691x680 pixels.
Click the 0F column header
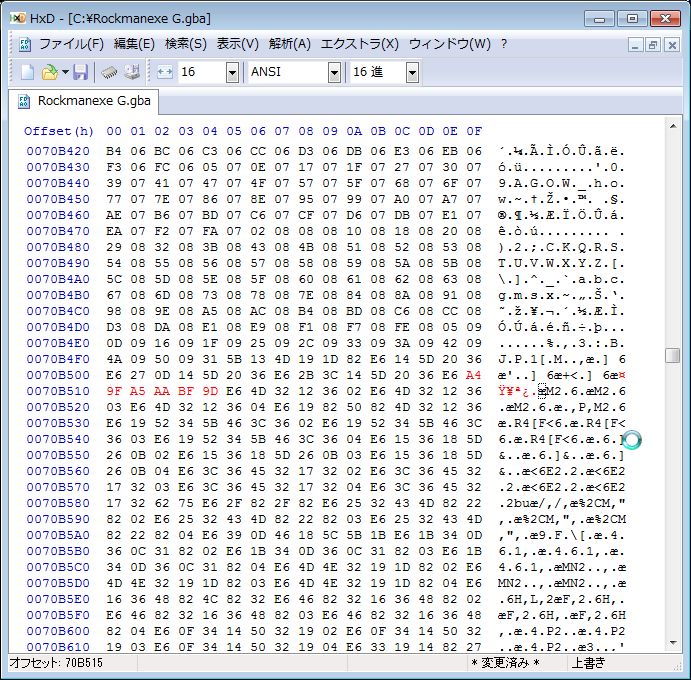[474, 131]
